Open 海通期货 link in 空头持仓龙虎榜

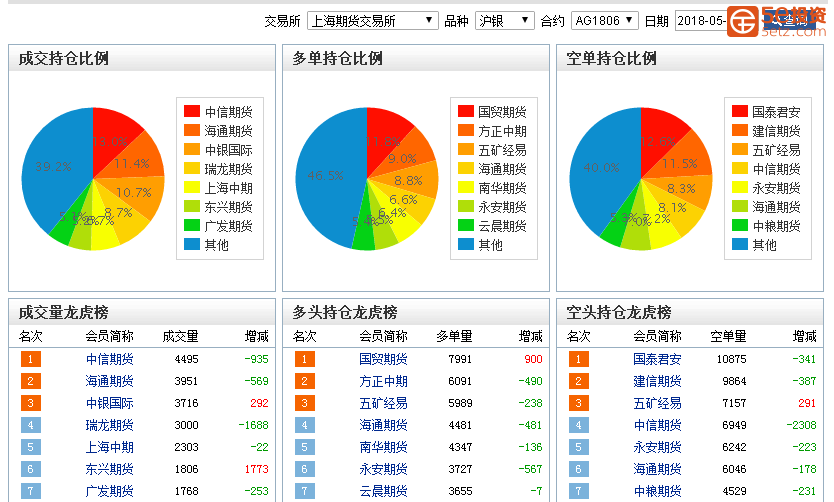[657, 469]
